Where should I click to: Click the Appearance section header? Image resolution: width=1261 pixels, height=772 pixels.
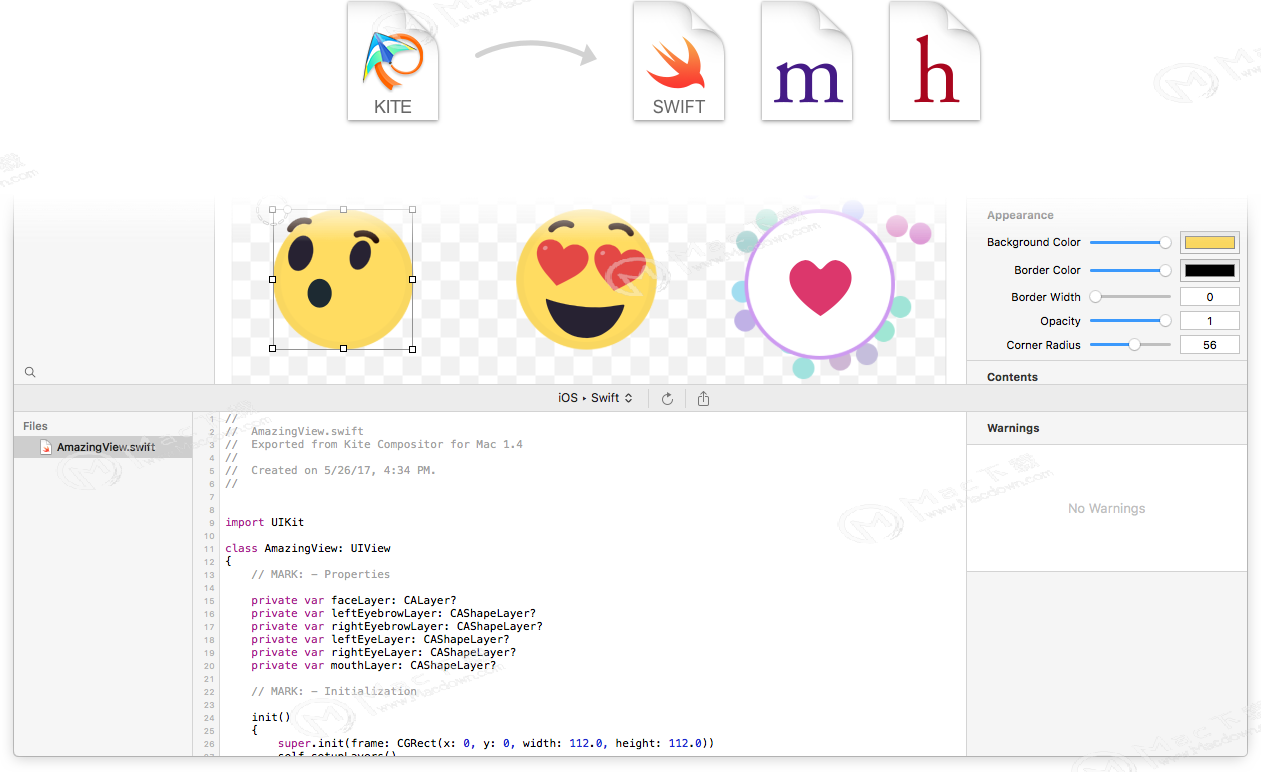(1020, 215)
